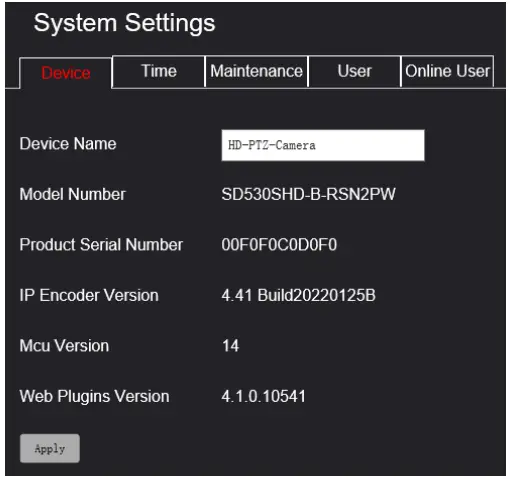Click the Apply button
This screenshot has width=510, height=479.
(50, 448)
